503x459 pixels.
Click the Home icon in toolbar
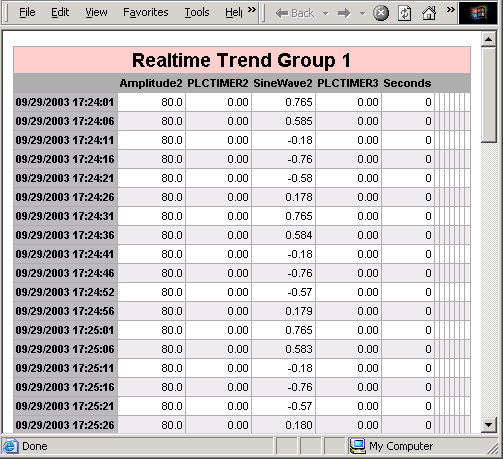pyautogui.click(x=429, y=13)
